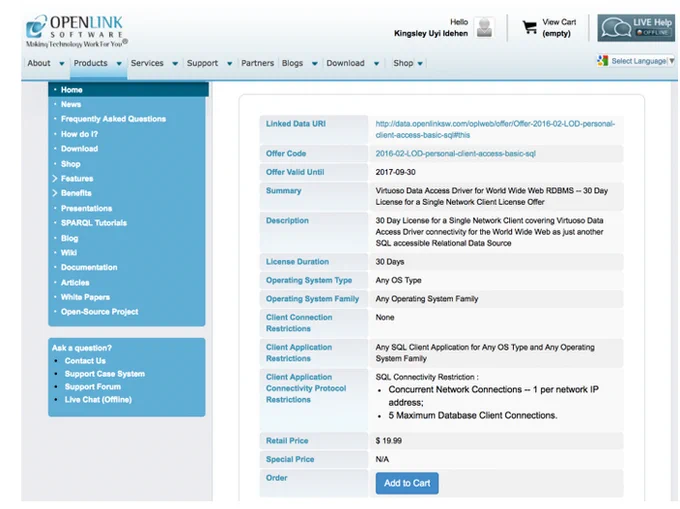Screen dimensions: 680x509
Task: Add the offer to cart
Action: (x=407, y=483)
